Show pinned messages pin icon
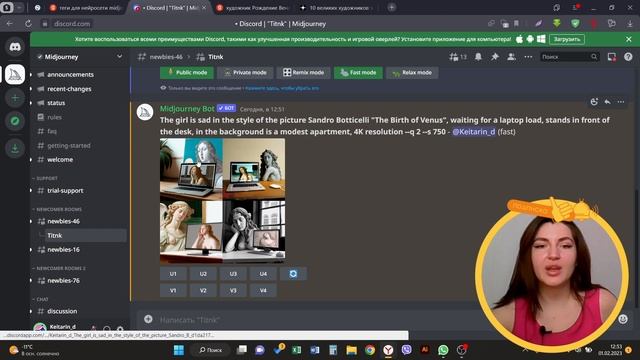 click(x=495, y=57)
